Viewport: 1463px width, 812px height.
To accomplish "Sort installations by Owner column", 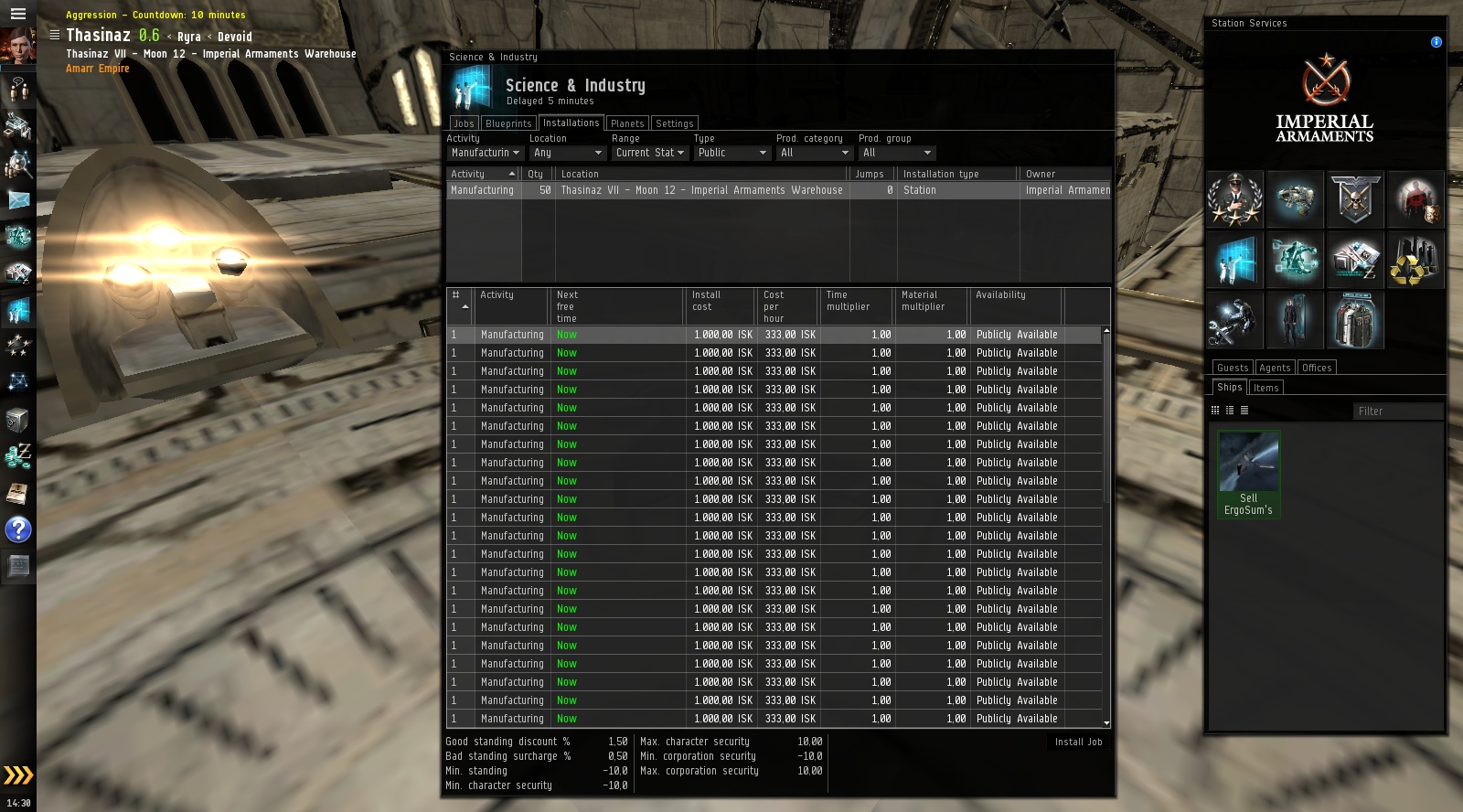I will coord(1066,174).
